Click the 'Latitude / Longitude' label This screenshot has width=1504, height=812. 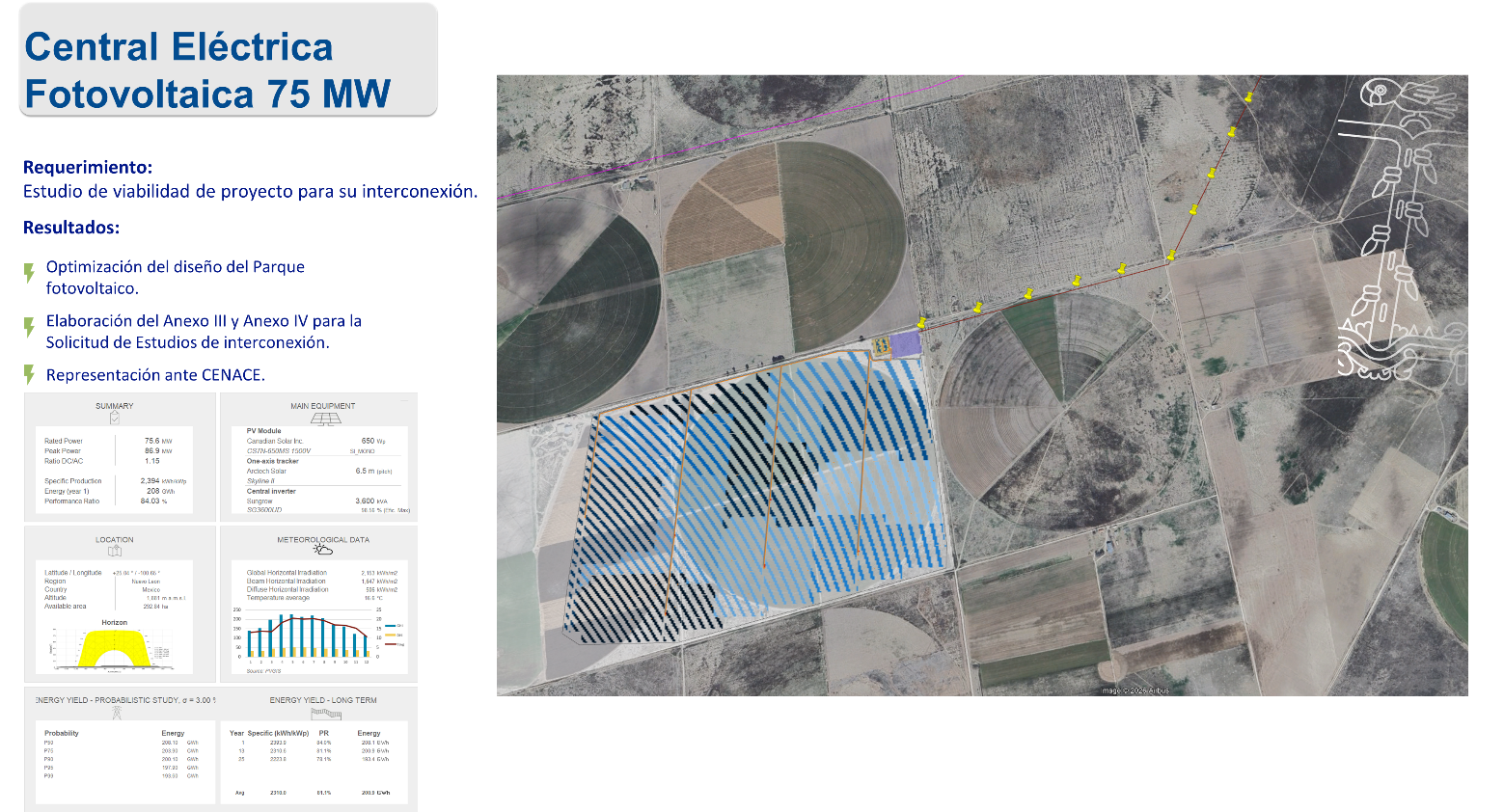[72, 573]
